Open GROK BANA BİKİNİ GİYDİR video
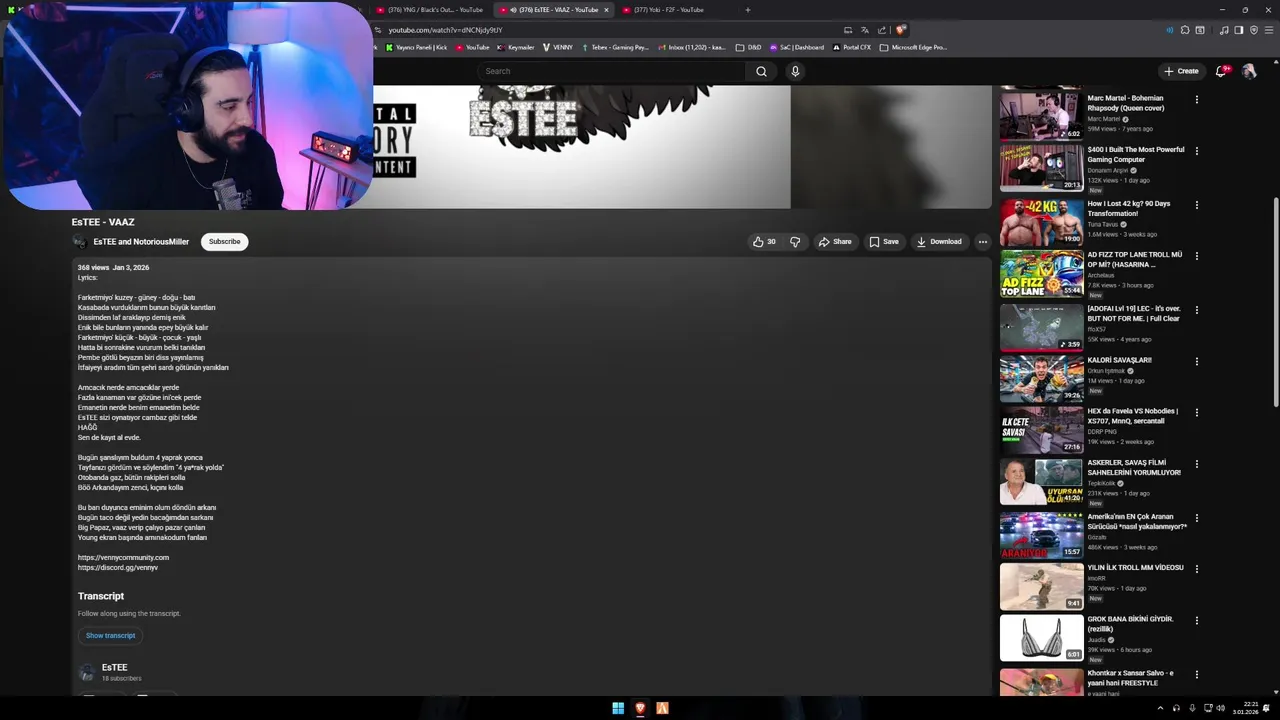Screen dimensions: 1280x720 click(x=1041, y=637)
